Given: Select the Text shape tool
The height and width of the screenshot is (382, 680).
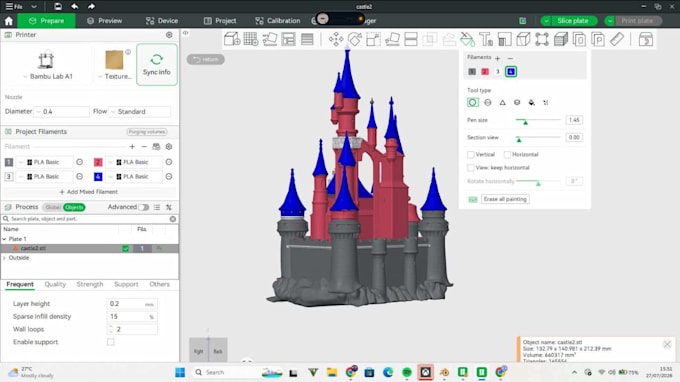Looking at the screenshot, I should (x=486, y=39).
